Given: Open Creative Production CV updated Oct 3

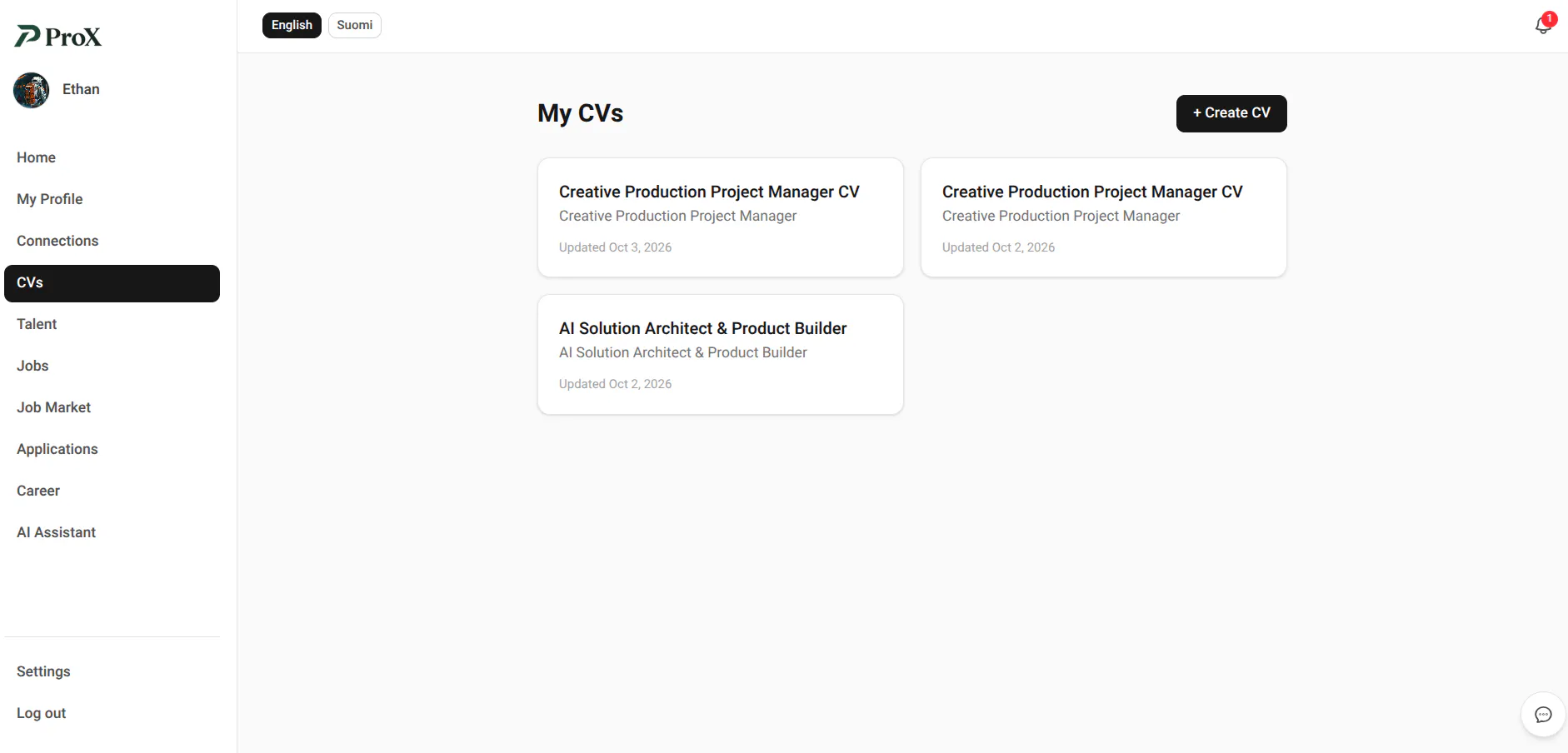Looking at the screenshot, I should click(721, 217).
